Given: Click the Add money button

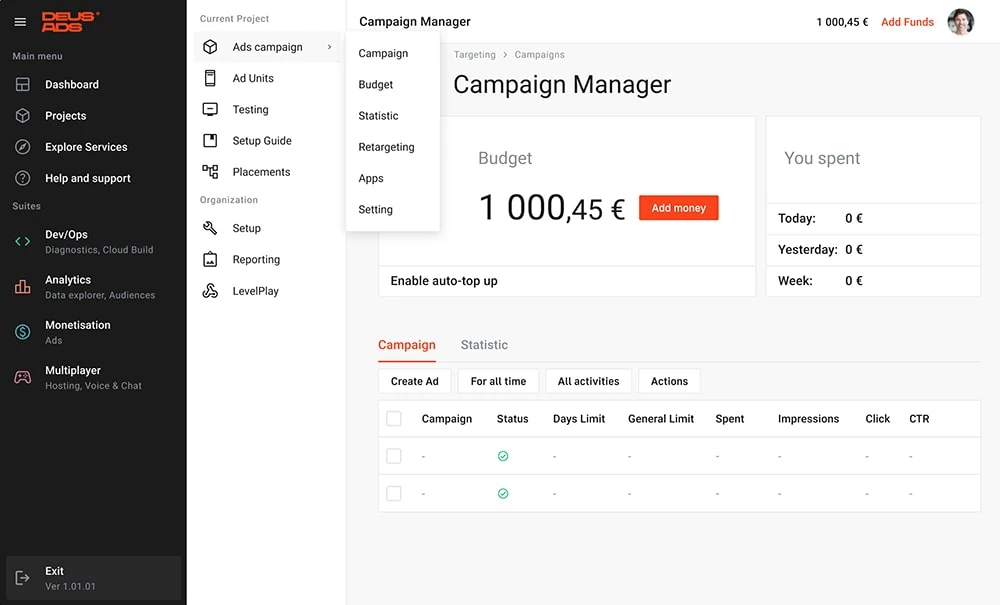Looking at the screenshot, I should [679, 208].
